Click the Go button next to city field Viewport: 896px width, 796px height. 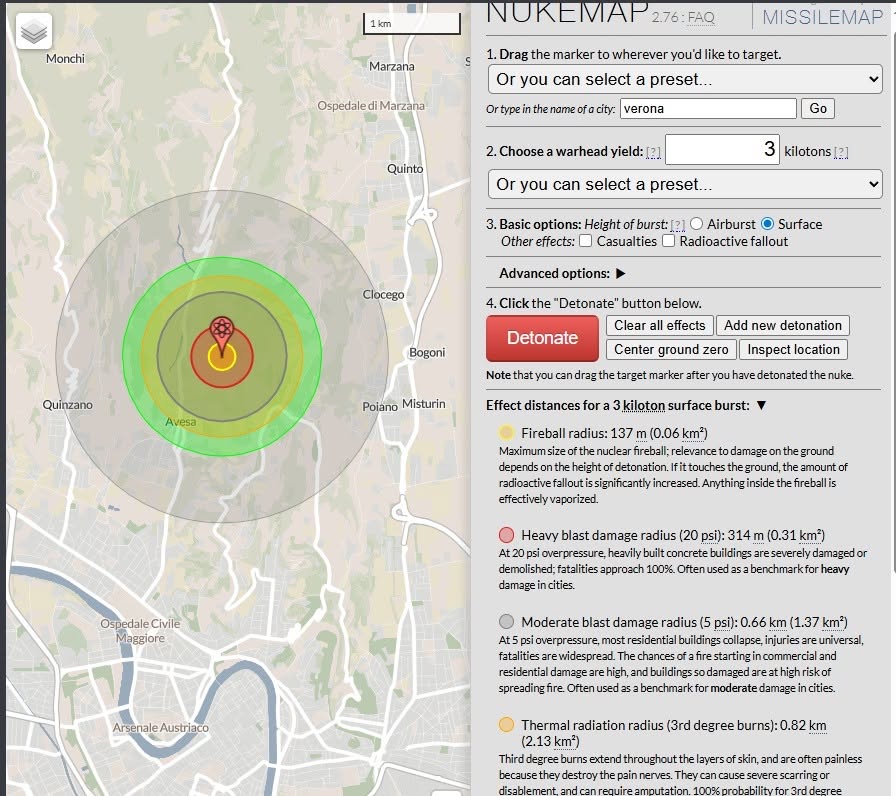[818, 109]
